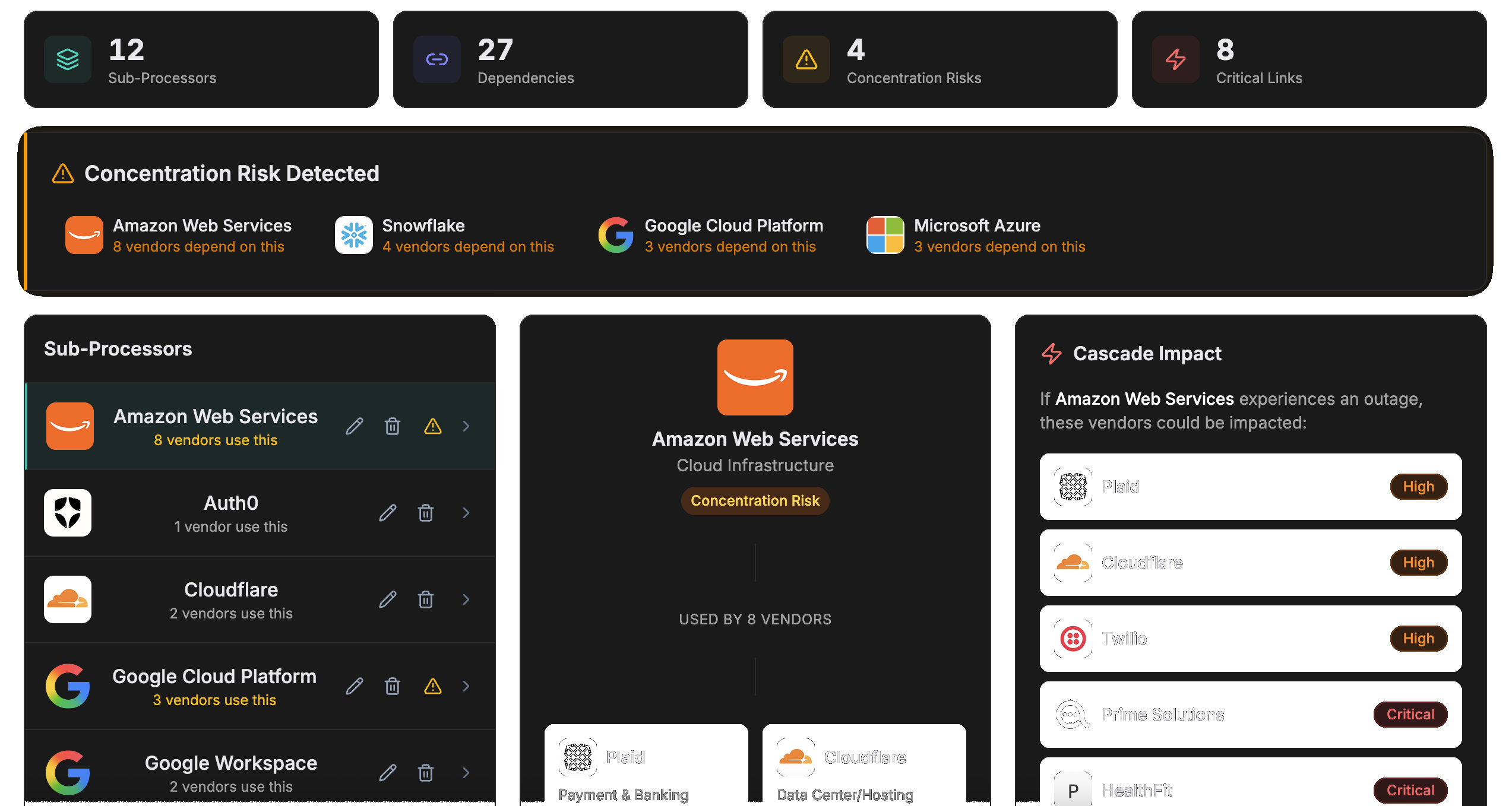Click the Critical Links lightning icon
The width and height of the screenshot is (1512, 806).
point(1176,59)
